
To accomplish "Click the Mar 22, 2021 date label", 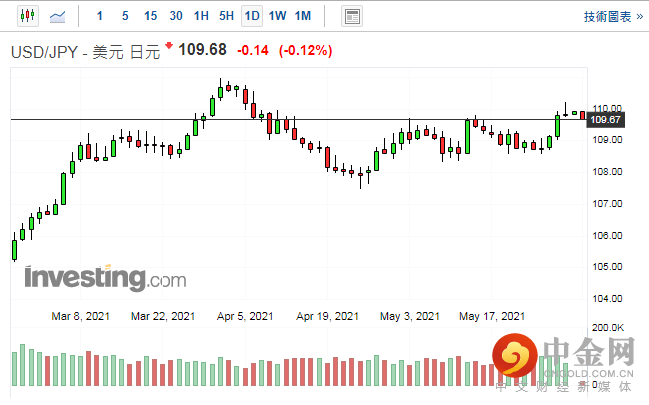I will pyautogui.click(x=163, y=316).
